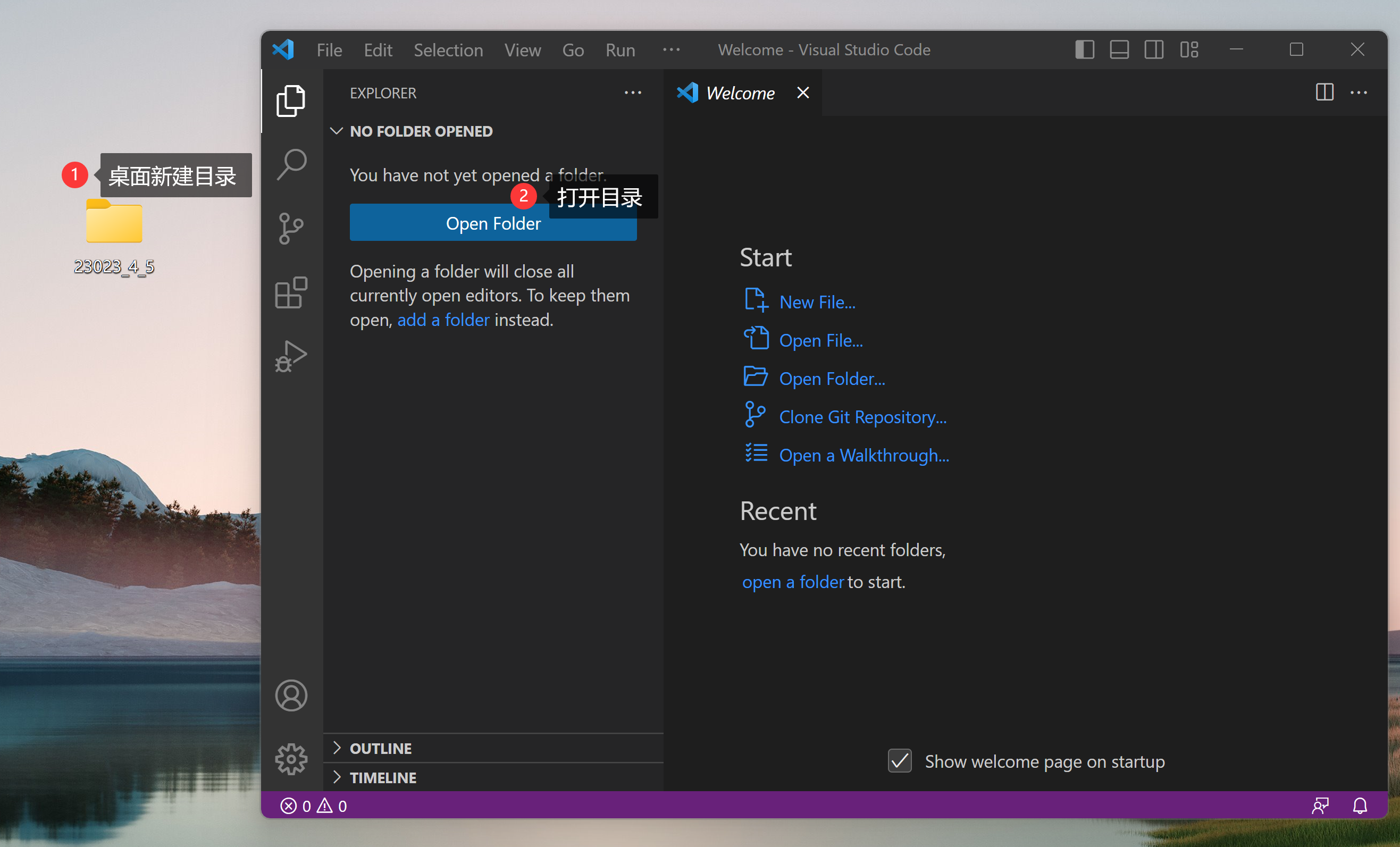The width and height of the screenshot is (1400, 847).
Task: Toggle the bottom panel layout icon
Action: point(1119,49)
